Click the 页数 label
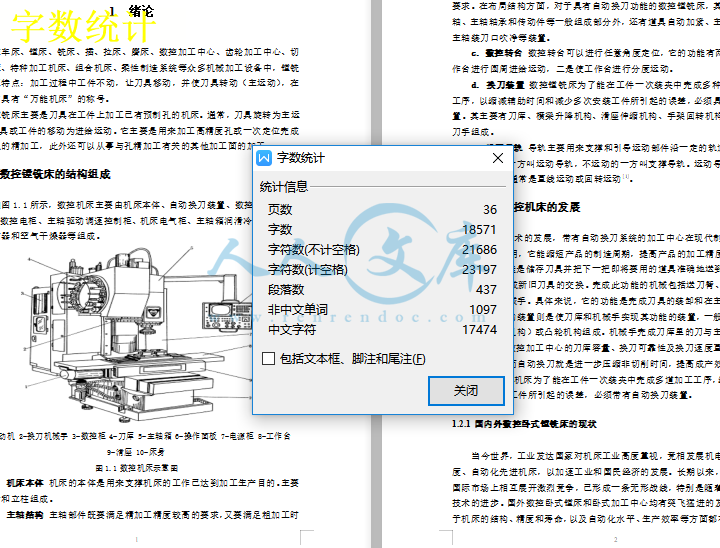Image resolution: width=720 pixels, height=548 pixels. (x=280, y=210)
